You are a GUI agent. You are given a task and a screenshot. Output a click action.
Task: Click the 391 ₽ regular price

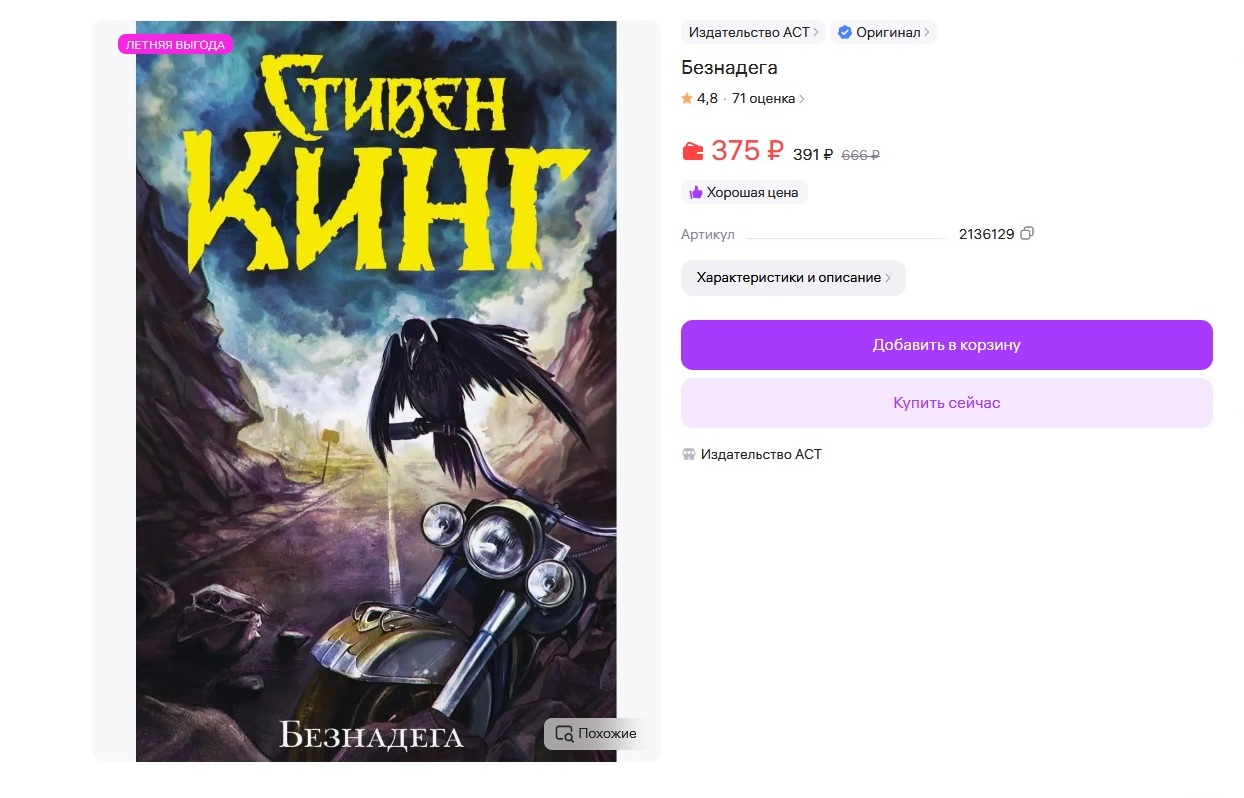(813, 154)
